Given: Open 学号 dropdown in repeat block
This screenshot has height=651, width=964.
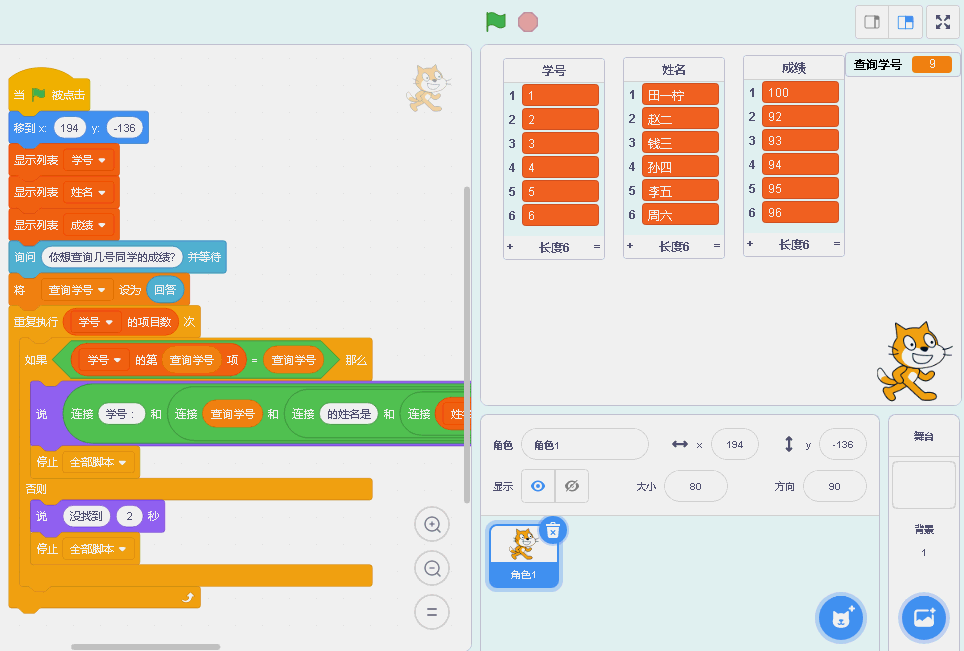Looking at the screenshot, I should click(x=96, y=322).
